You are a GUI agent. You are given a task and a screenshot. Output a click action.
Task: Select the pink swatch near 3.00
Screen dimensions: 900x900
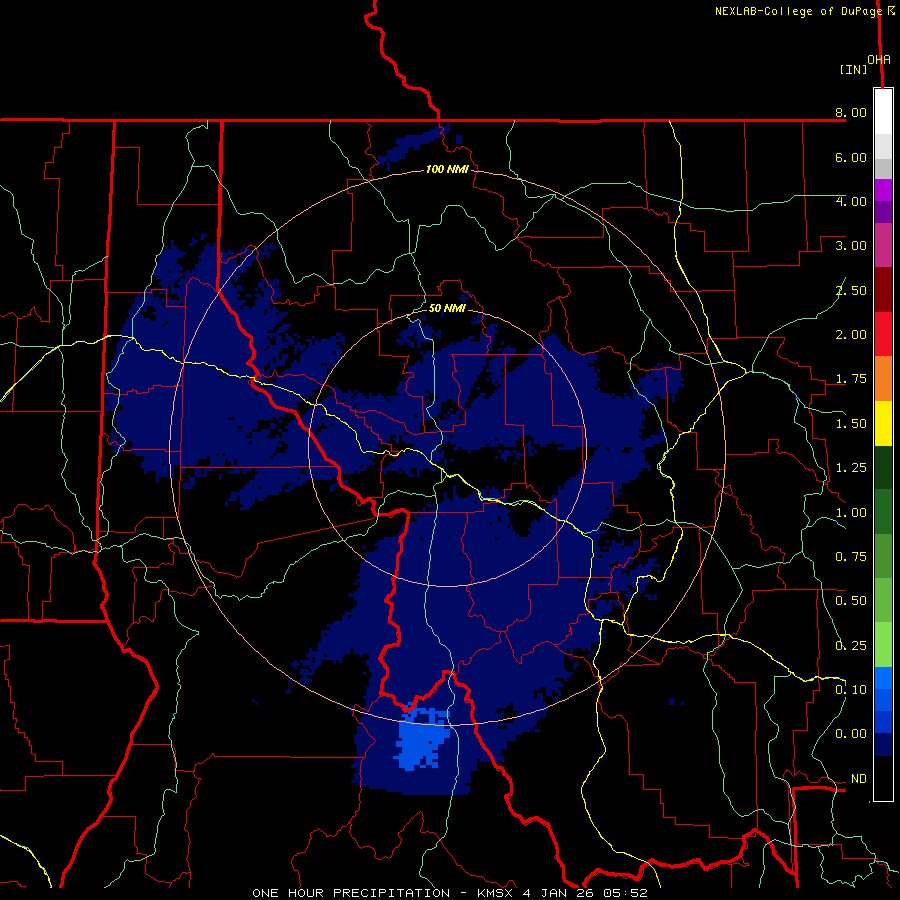pos(883,246)
